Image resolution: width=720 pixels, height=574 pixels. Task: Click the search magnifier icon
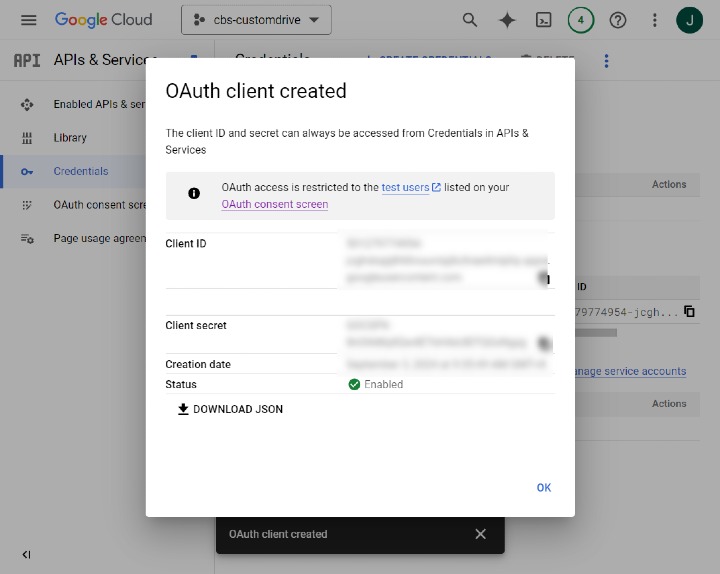[470, 20]
